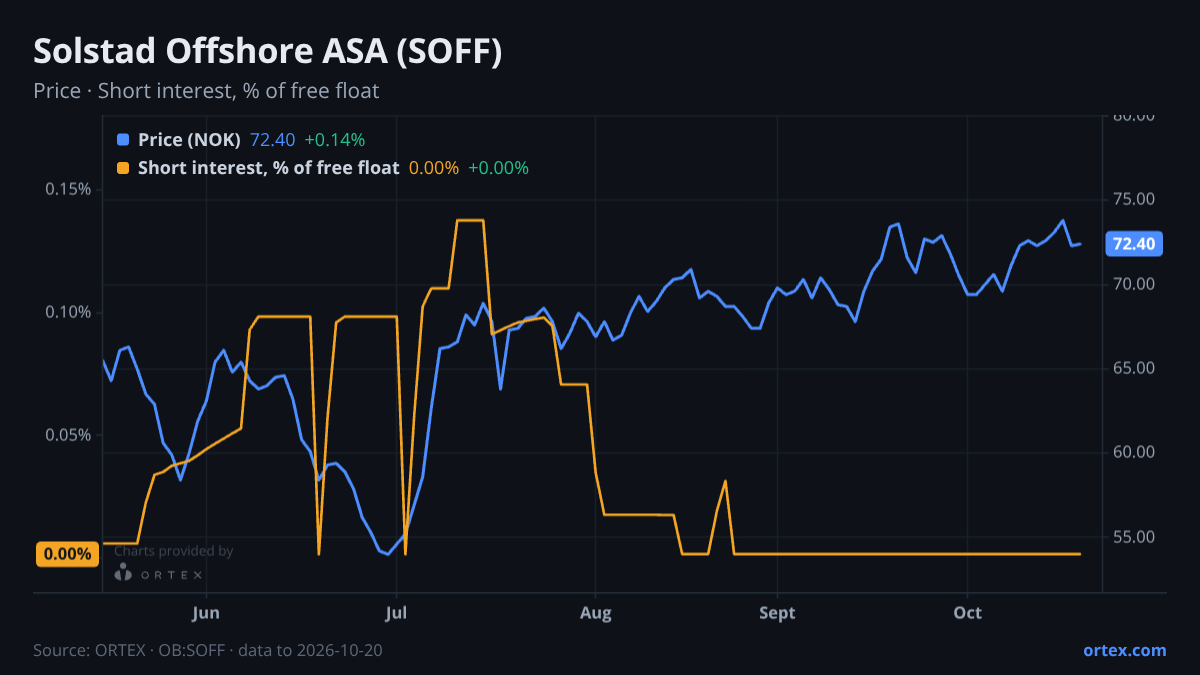Click the Jun x-axis label
Viewport: 1200px width, 675px height.
click(x=205, y=612)
